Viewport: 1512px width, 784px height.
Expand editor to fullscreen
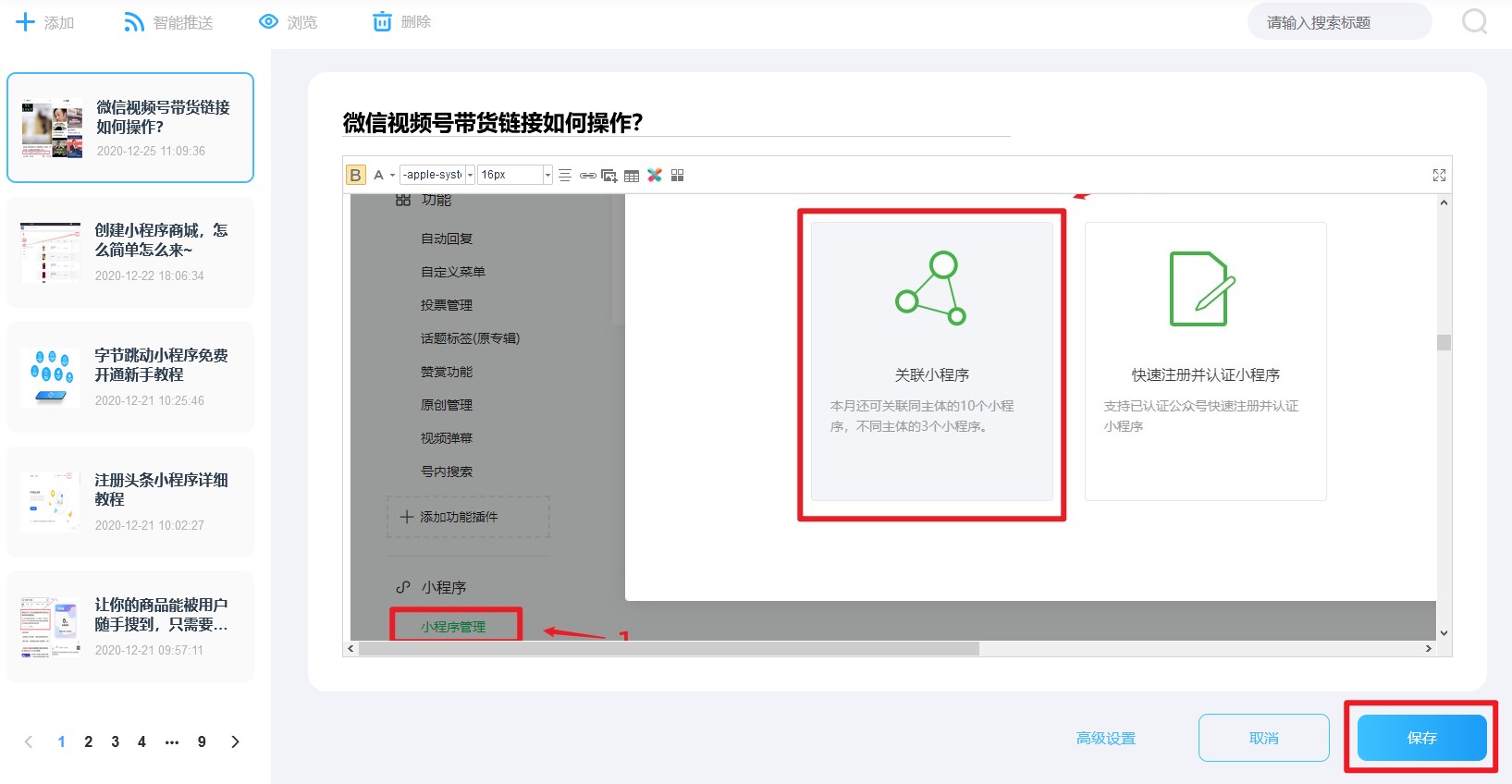pyautogui.click(x=1439, y=175)
